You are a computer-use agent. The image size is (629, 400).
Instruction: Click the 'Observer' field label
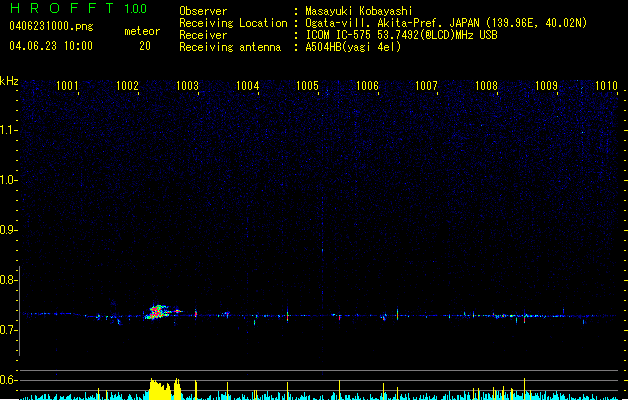click(x=203, y=11)
